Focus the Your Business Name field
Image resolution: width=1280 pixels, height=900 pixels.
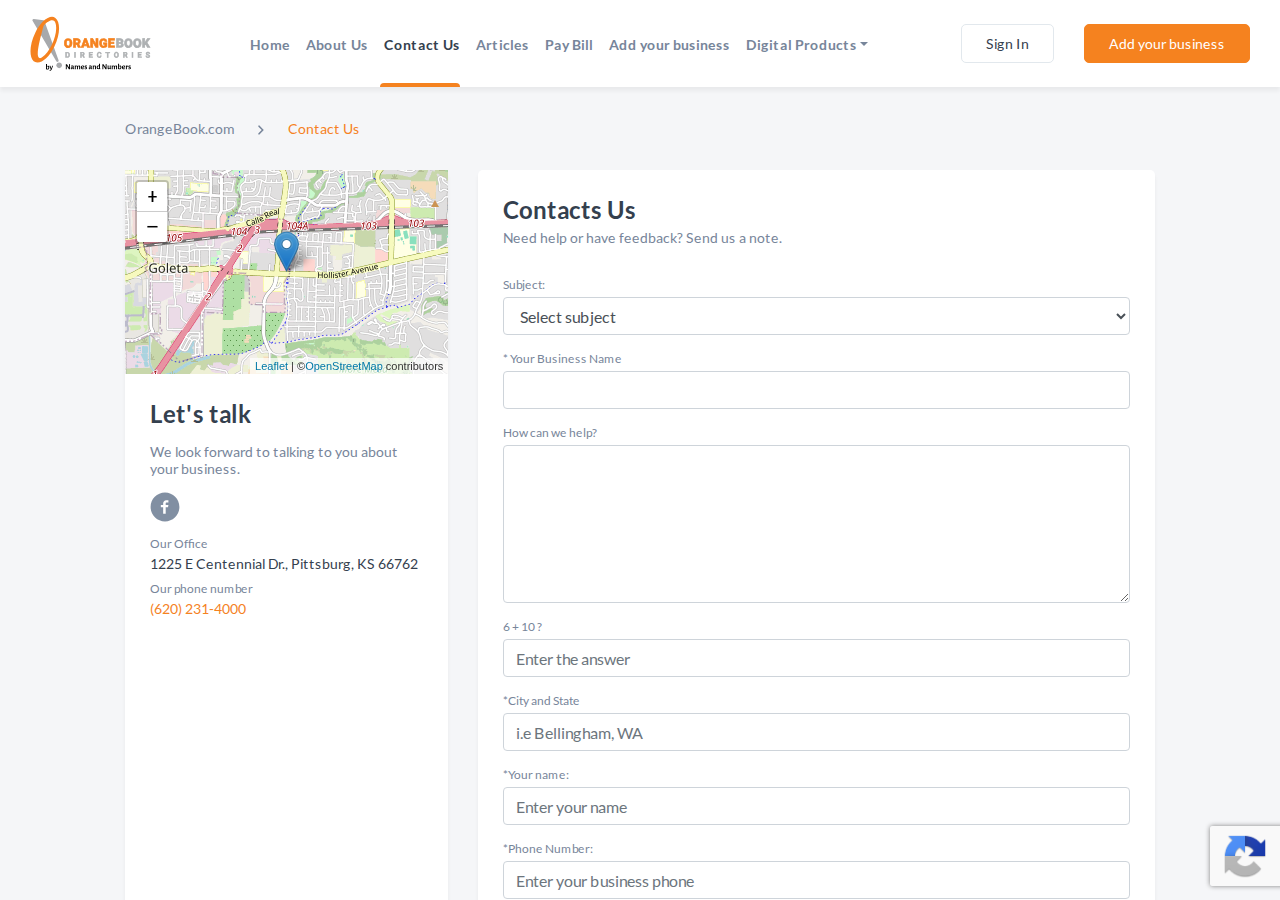click(x=816, y=390)
